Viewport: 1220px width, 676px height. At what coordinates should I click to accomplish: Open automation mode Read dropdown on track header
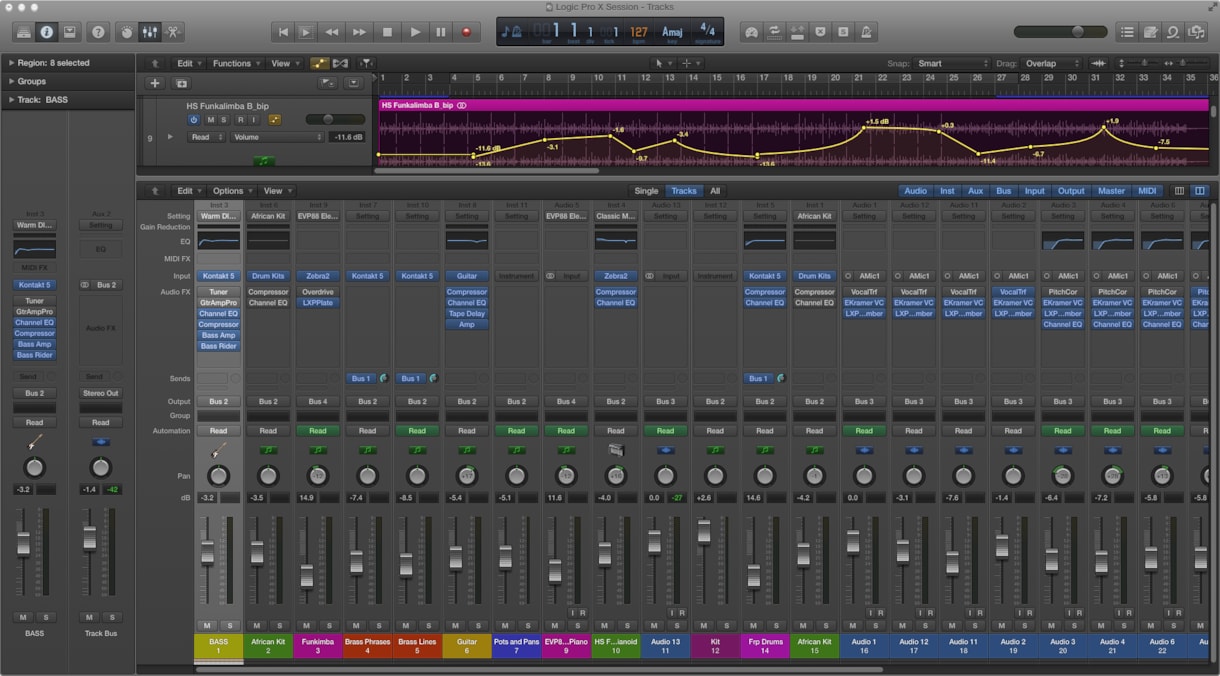tap(206, 137)
